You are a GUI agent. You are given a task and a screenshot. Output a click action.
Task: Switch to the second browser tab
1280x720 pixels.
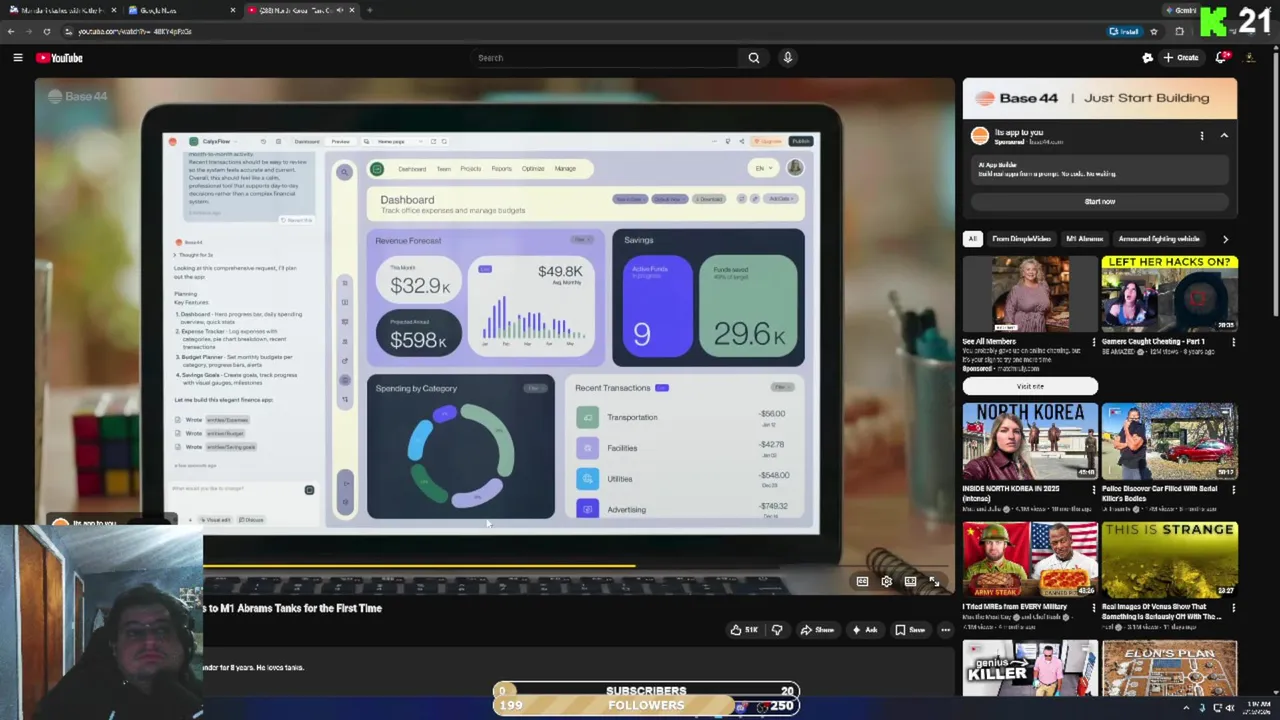tap(180, 10)
